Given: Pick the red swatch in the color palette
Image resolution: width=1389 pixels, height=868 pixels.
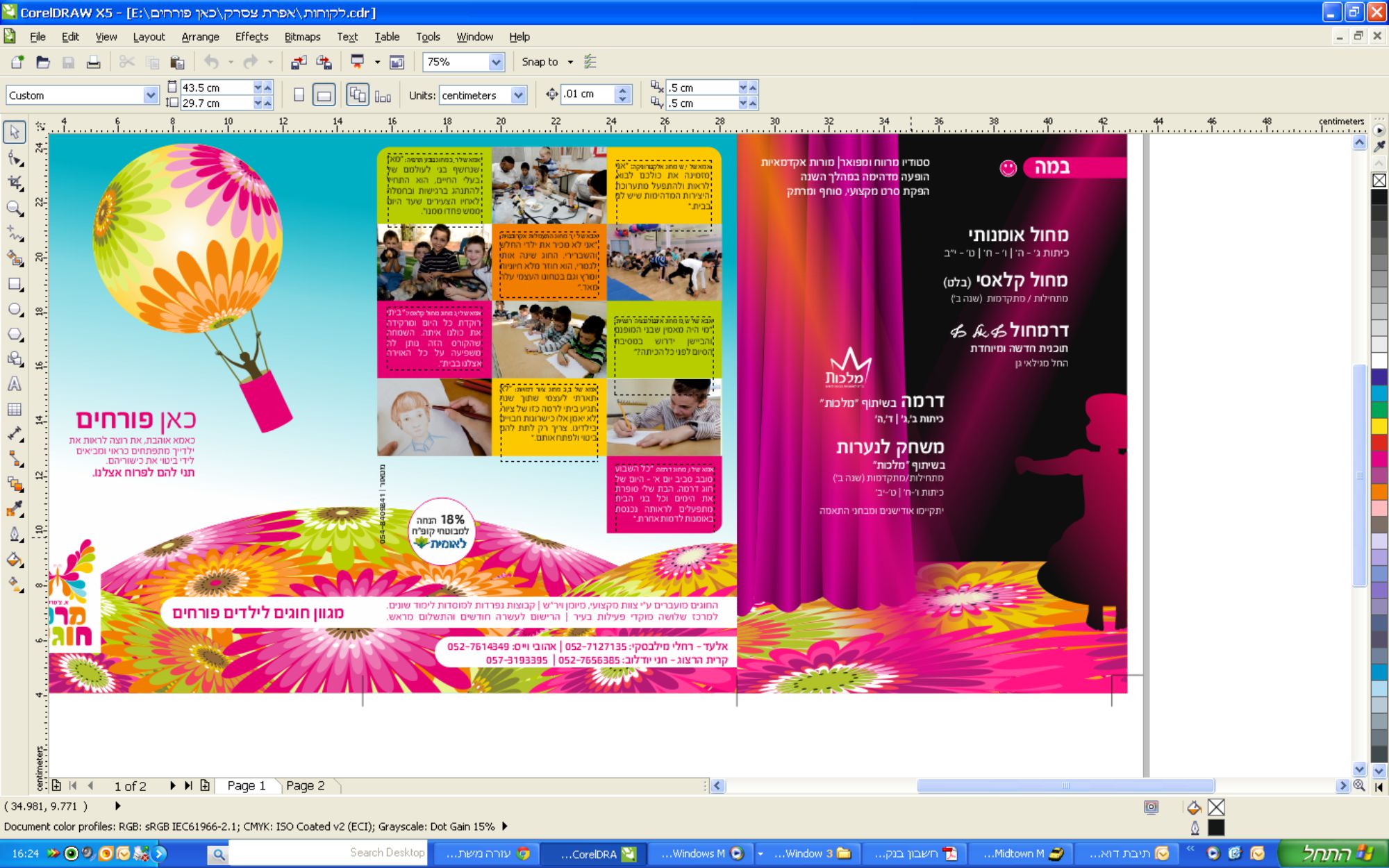Looking at the screenshot, I should click(x=1379, y=442).
